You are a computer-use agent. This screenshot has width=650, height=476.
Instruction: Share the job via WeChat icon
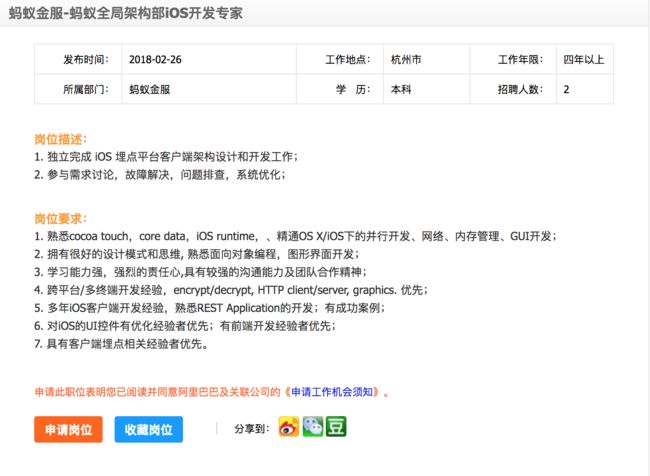pos(313,427)
